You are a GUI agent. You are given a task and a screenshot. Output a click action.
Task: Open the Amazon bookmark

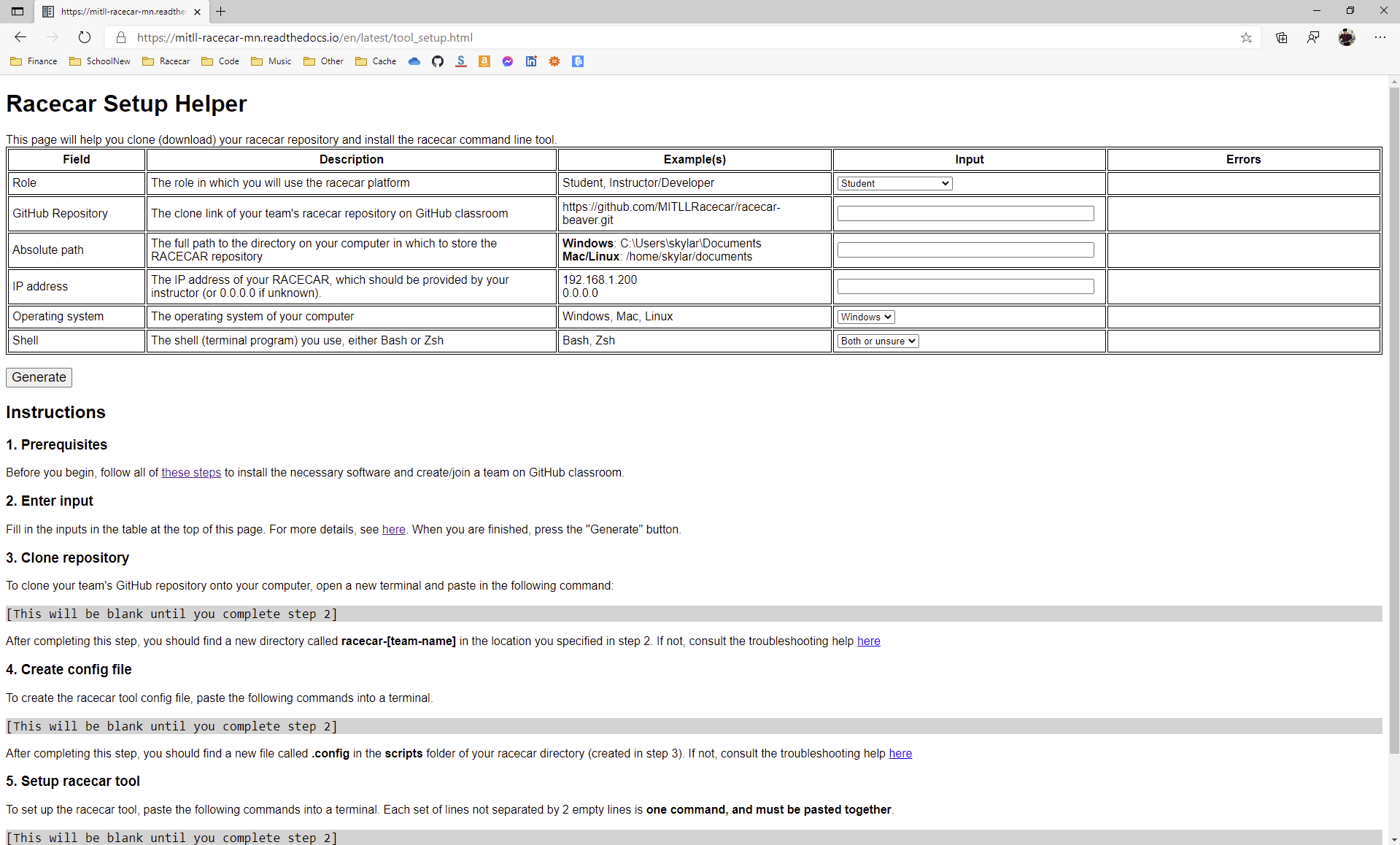[484, 61]
